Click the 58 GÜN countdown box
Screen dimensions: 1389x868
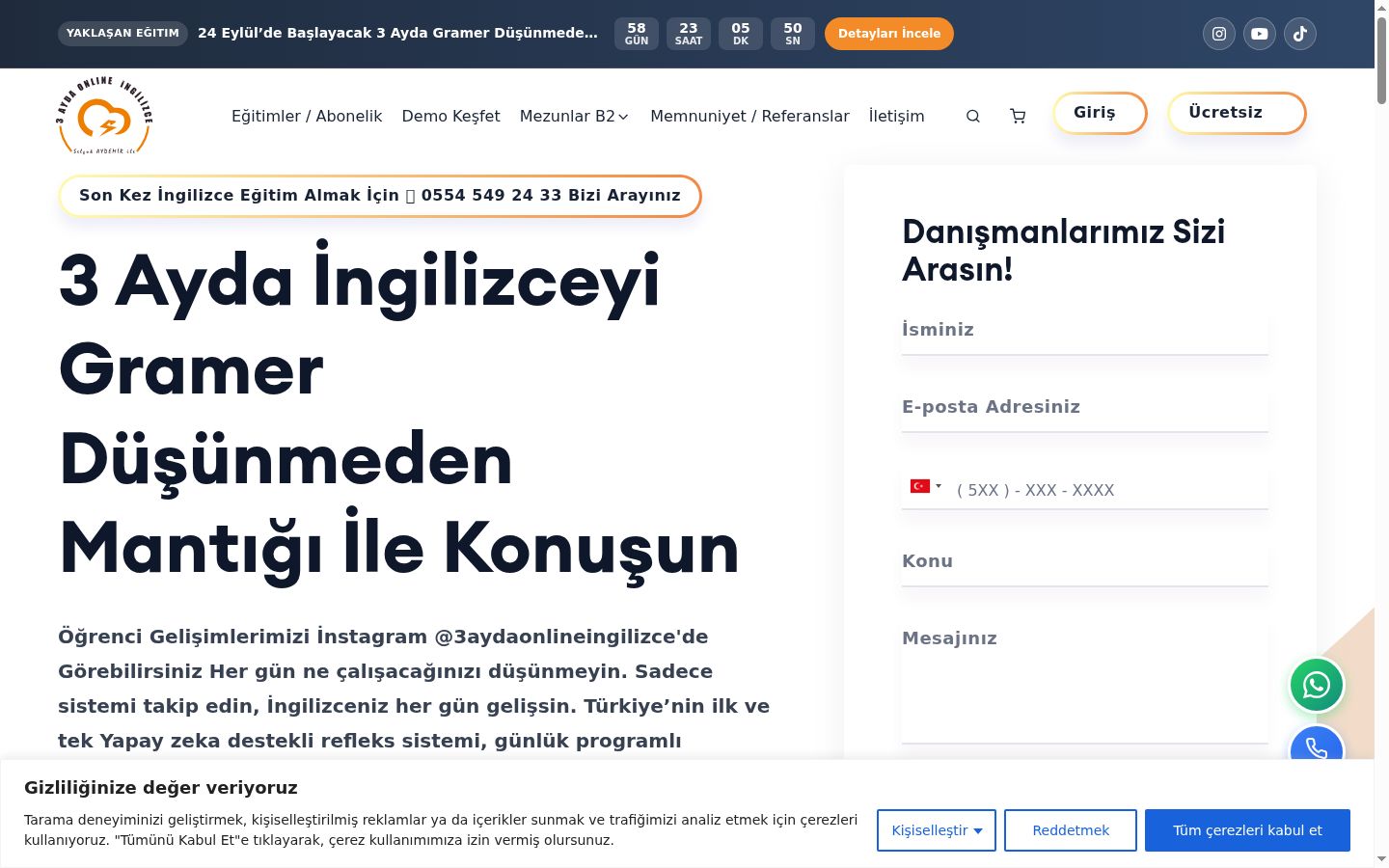(637, 34)
